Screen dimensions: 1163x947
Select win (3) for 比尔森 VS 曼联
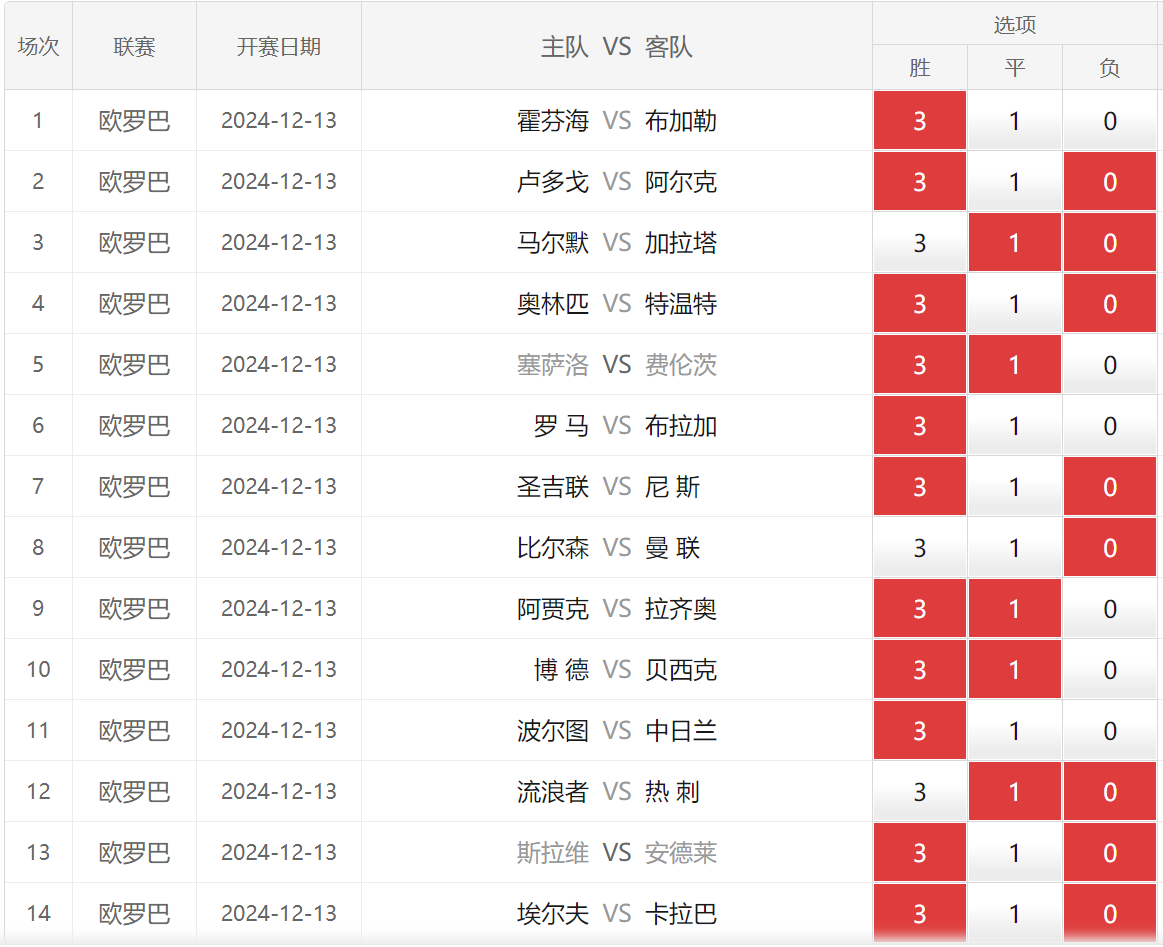point(920,548)
